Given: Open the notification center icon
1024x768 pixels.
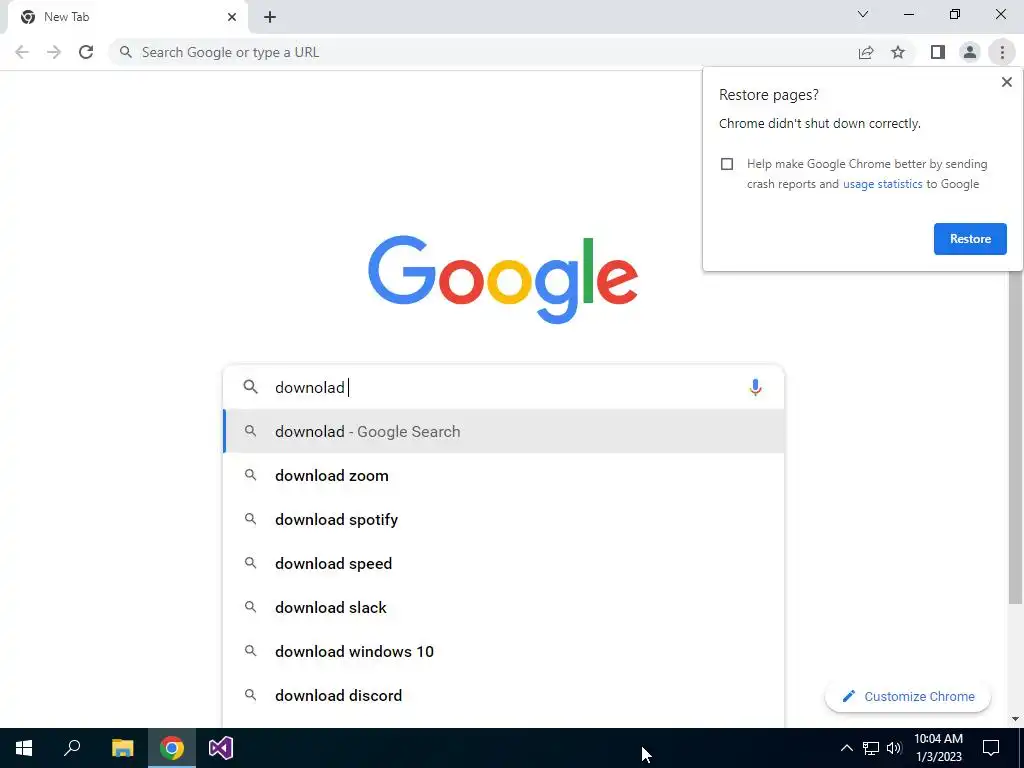Looking at the screenshot, I should tap(991, 748).
